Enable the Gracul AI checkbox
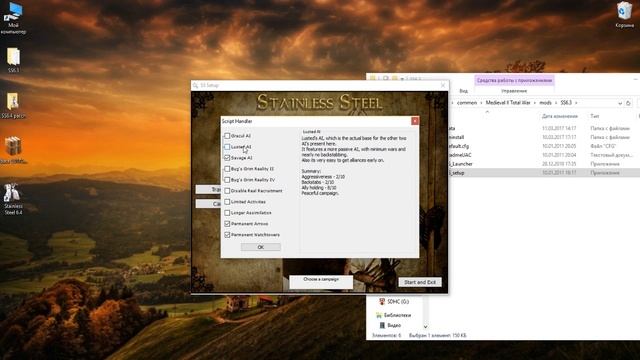 227,136
